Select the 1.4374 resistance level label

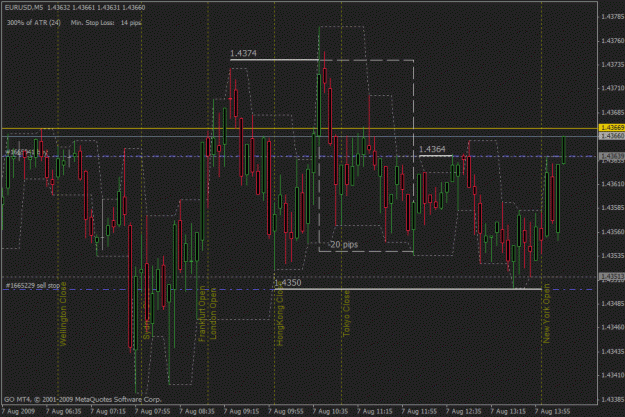tap(244, 53)
